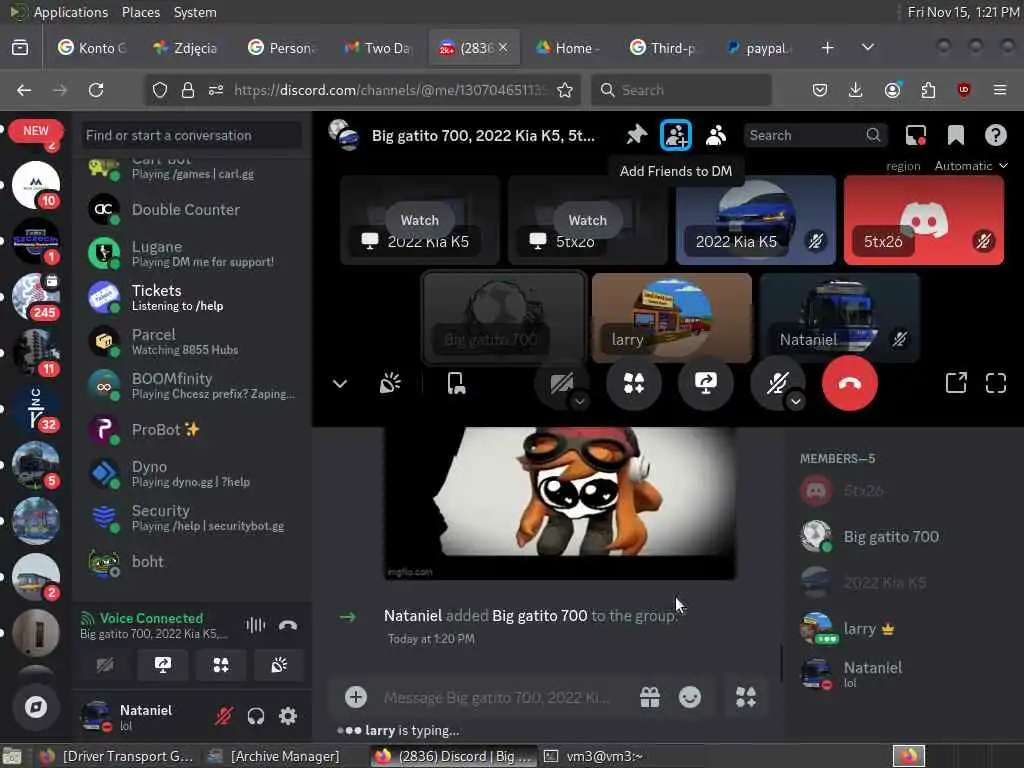Share screen button under Voice Connected

point(163,665)
